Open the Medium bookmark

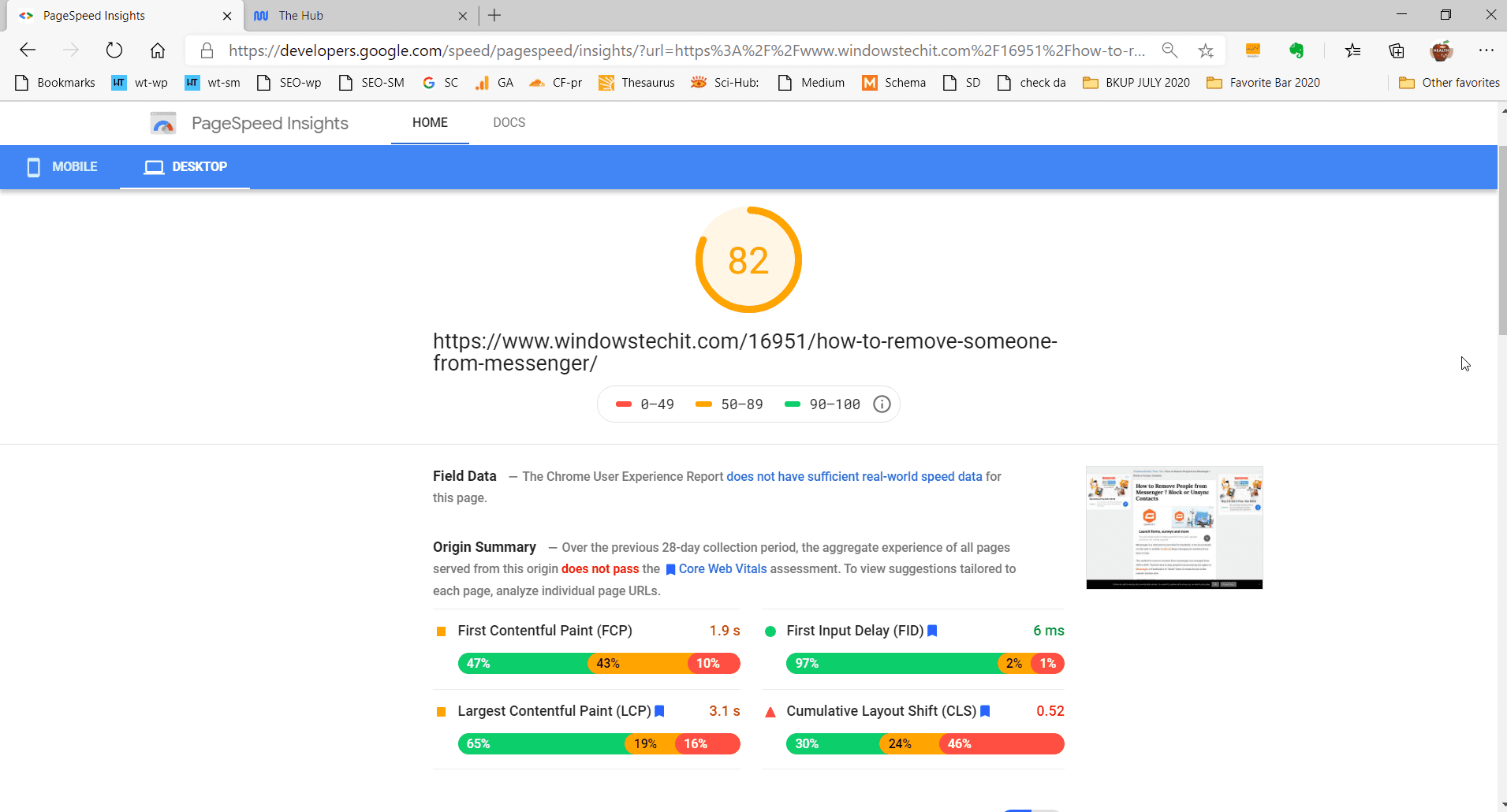tap(811, 83)
